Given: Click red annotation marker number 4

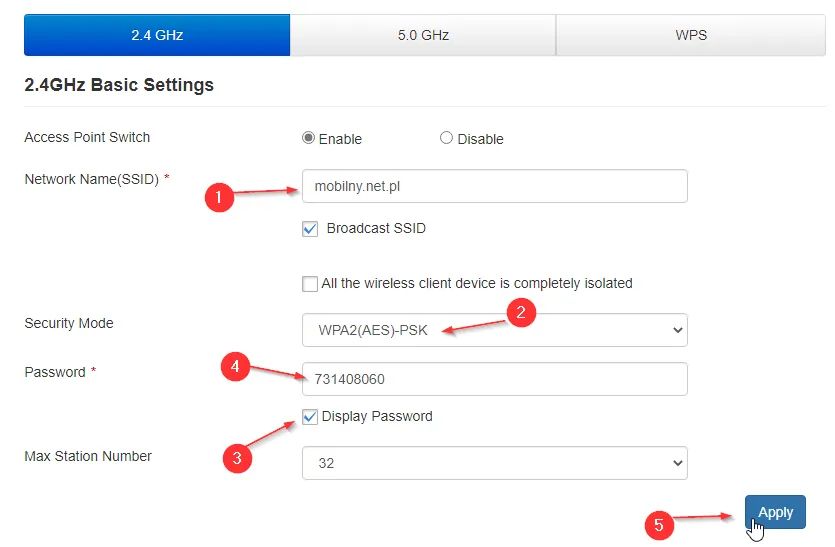Looking at the screenshot, I should pyautogui.click(x=234, y=367).
